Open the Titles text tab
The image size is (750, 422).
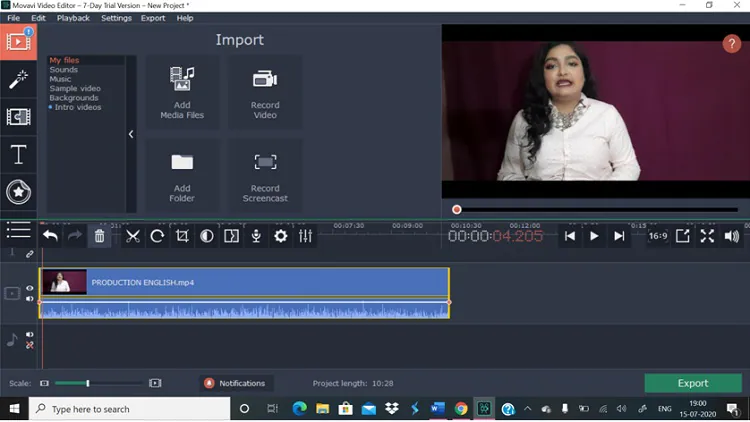tap(18, 155)
